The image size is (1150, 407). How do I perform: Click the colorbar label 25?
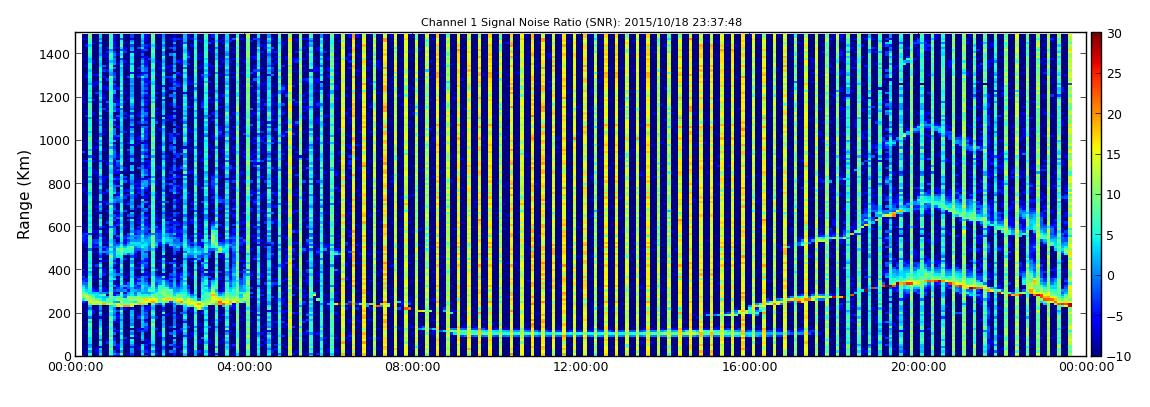click(1115, 74)
